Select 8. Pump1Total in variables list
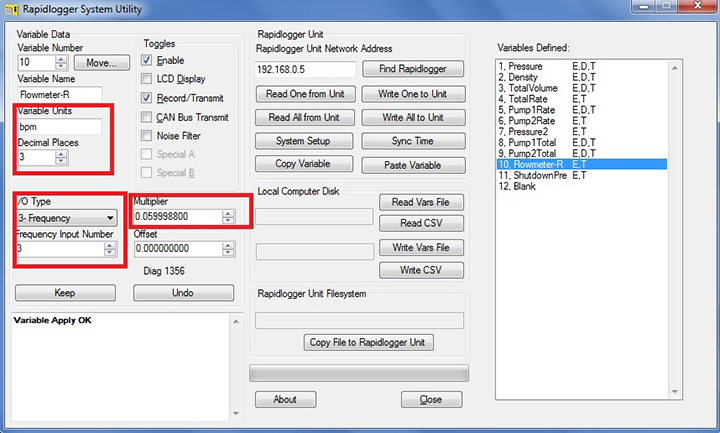 coord(582,142)
